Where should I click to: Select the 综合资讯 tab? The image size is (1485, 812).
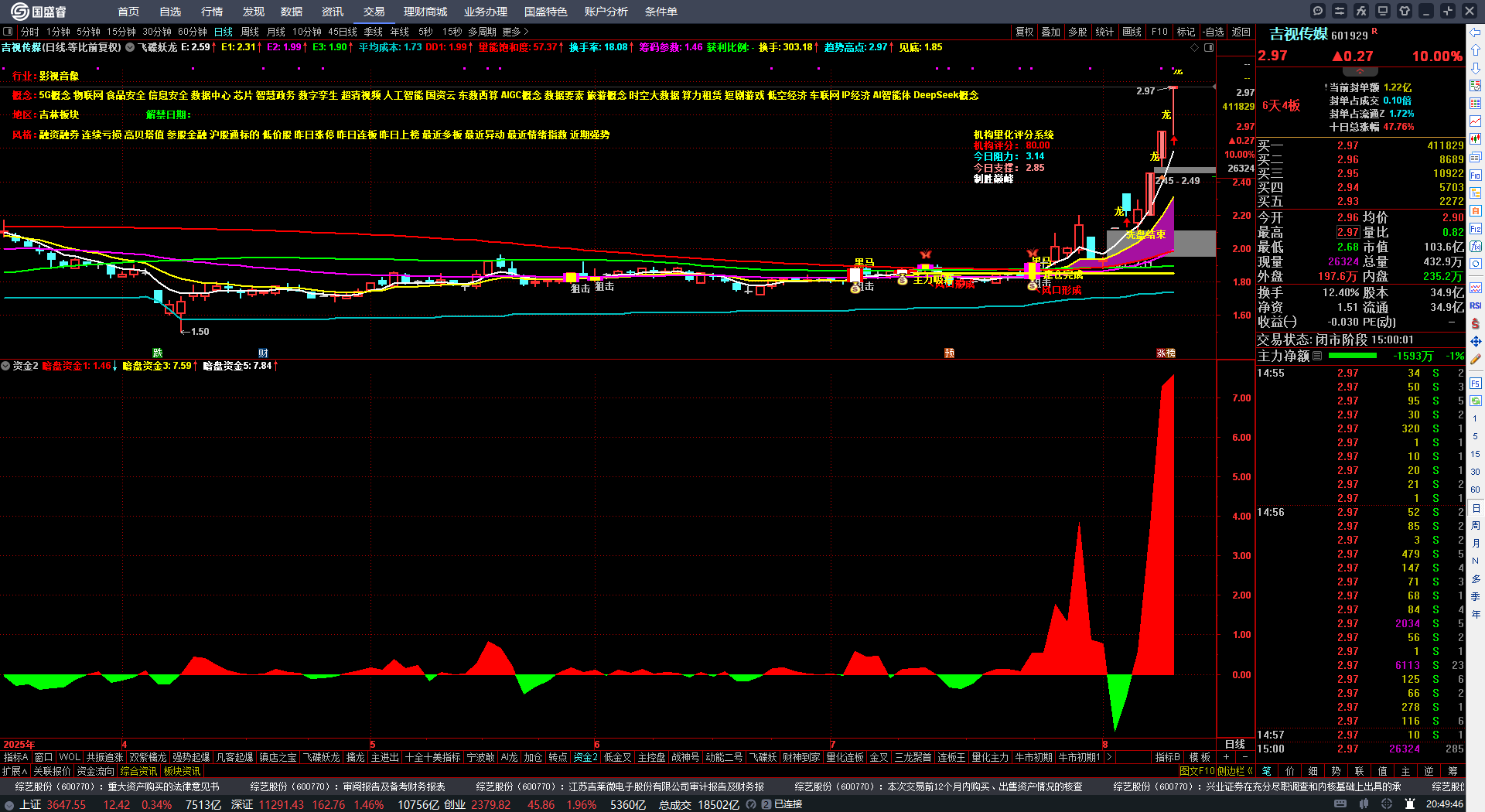pyautogui.click(x=138, y=771)
